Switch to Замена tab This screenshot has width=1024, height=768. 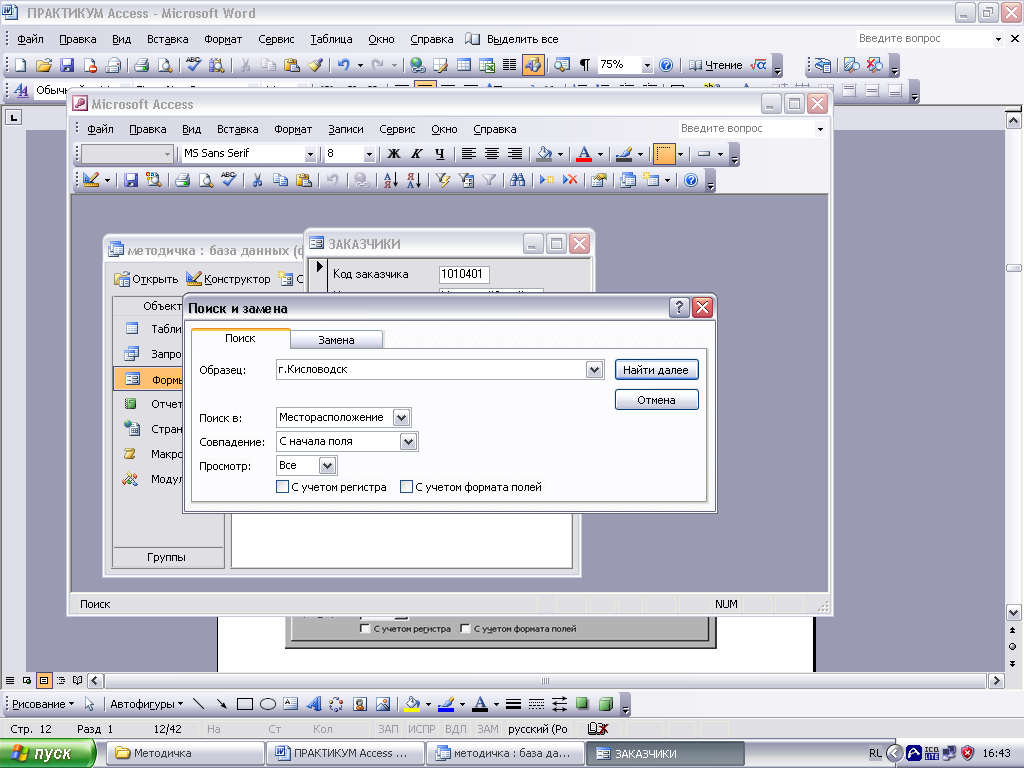tap(336, 340)
